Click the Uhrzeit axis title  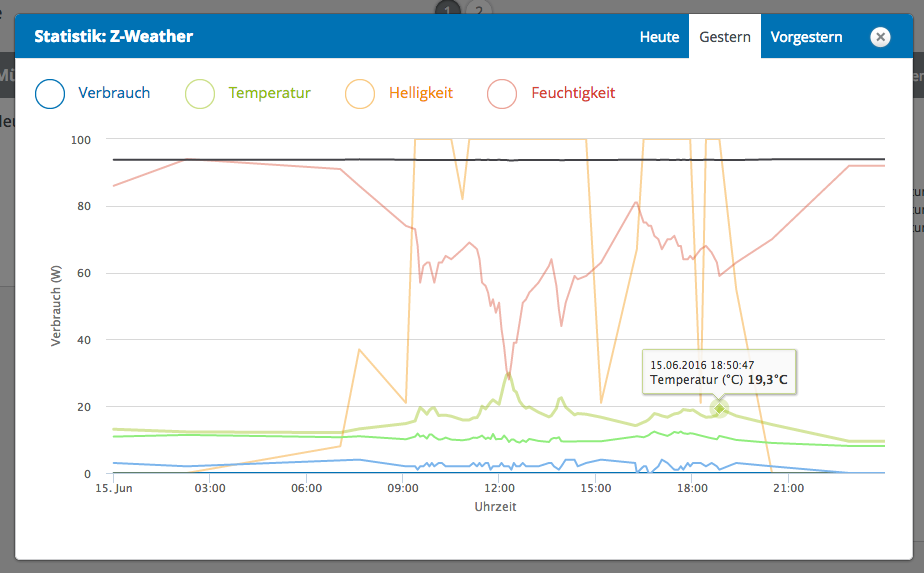click(x=496, y=507)
